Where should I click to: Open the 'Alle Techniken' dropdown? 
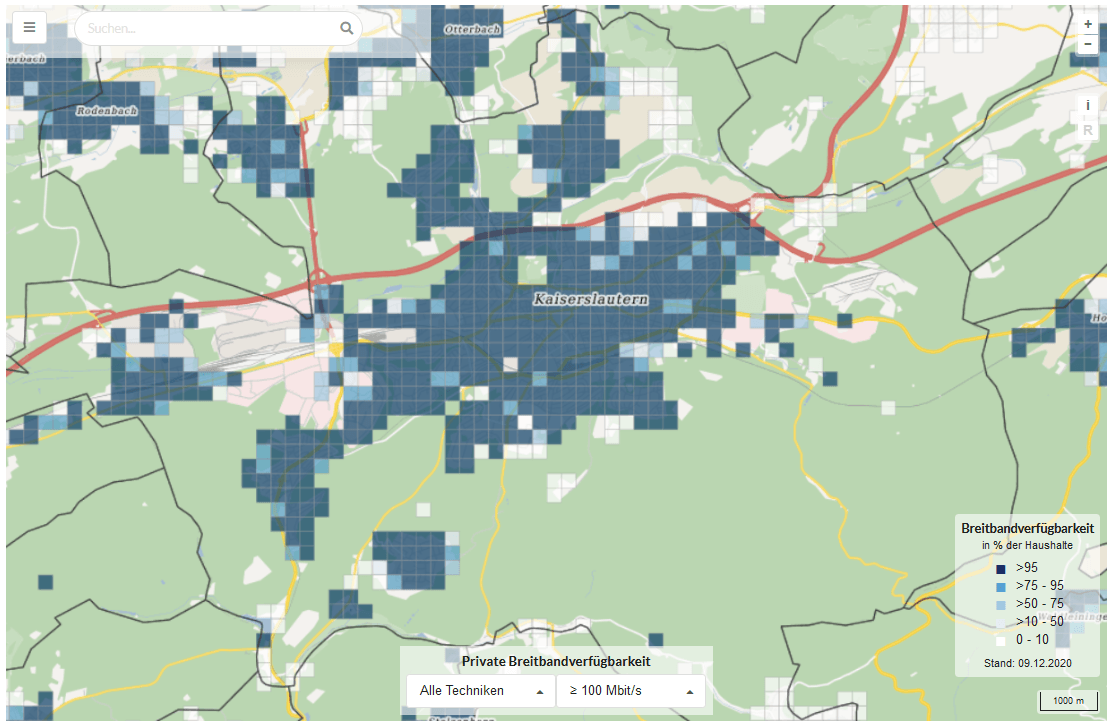(480, 690)
